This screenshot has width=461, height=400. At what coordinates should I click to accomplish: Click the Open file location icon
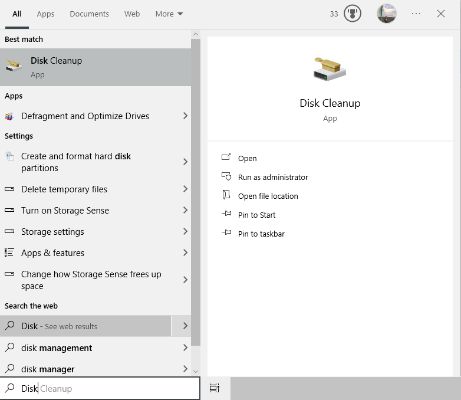click(226, 195)
